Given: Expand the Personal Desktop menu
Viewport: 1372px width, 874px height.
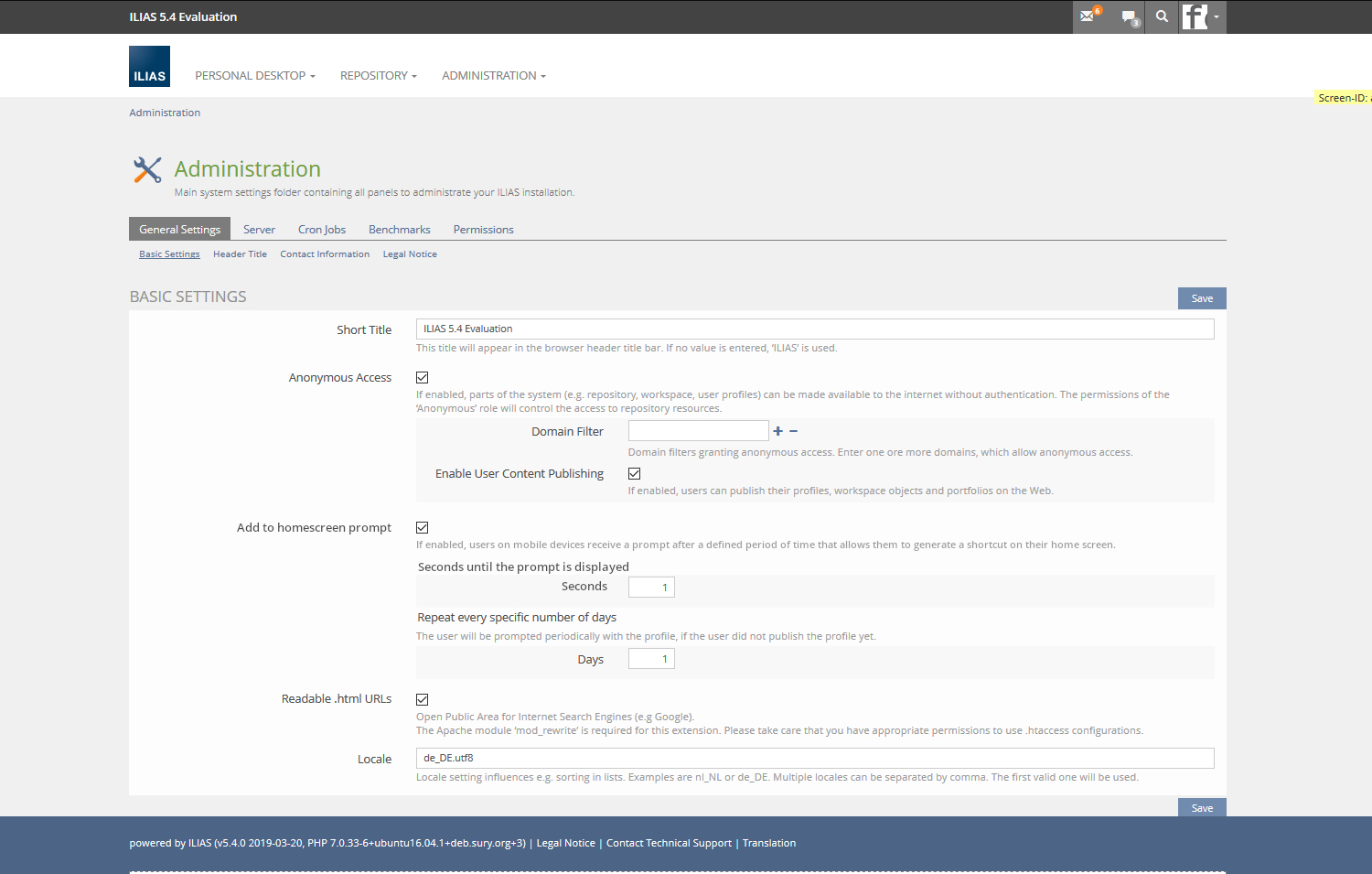Looking at the screenshot, I should (x=254, y=76).
